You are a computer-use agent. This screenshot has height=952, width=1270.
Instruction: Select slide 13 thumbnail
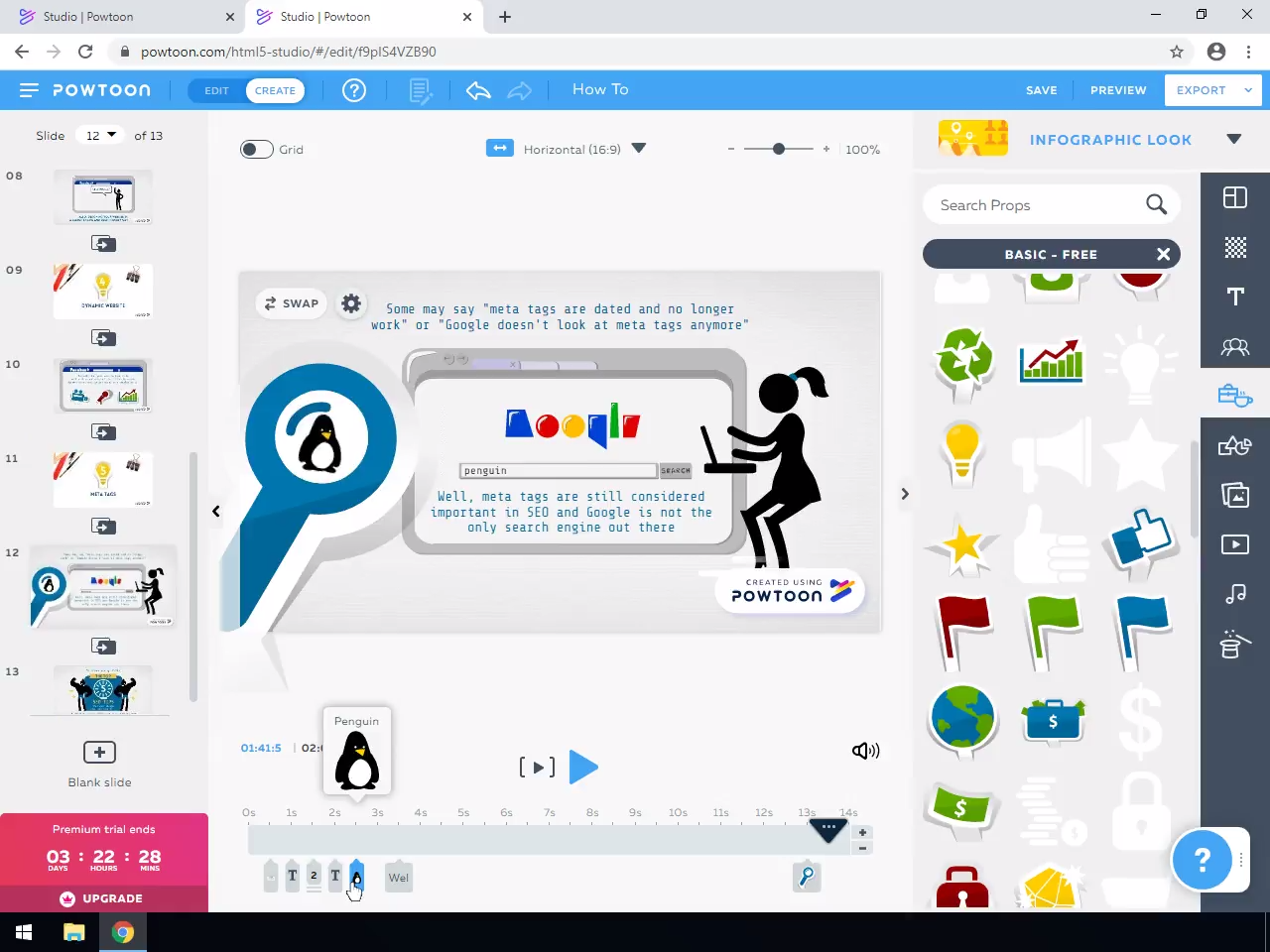(x=103, y=690)
